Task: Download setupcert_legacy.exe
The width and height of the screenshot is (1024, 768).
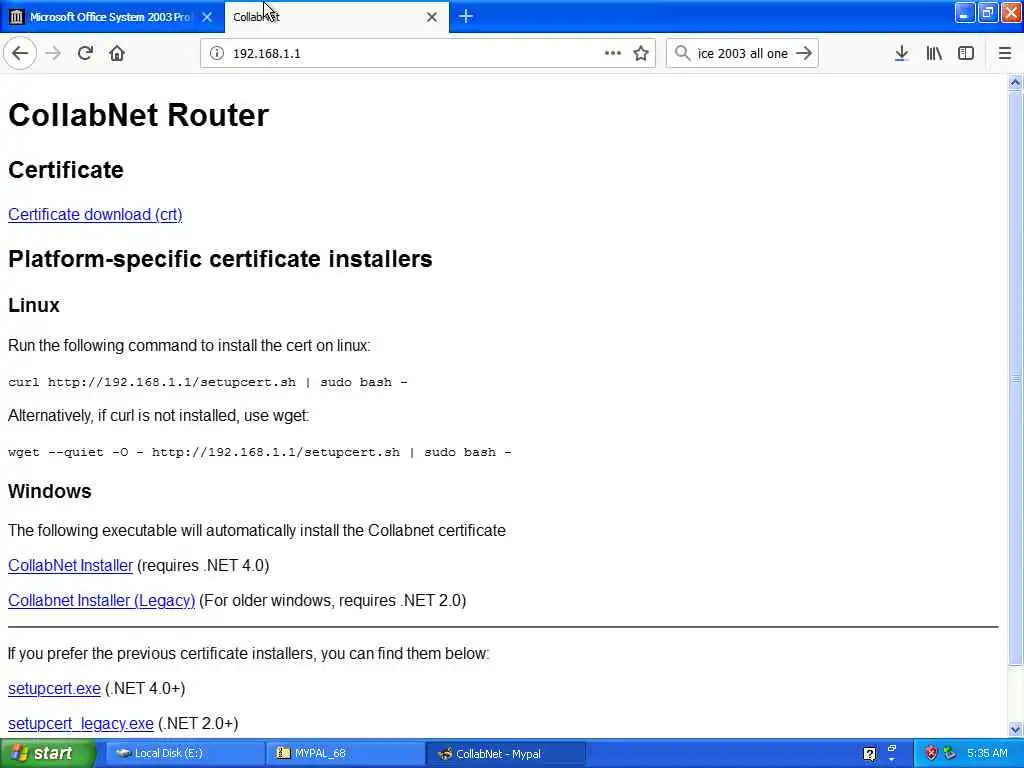Action: tap(81, 724)
